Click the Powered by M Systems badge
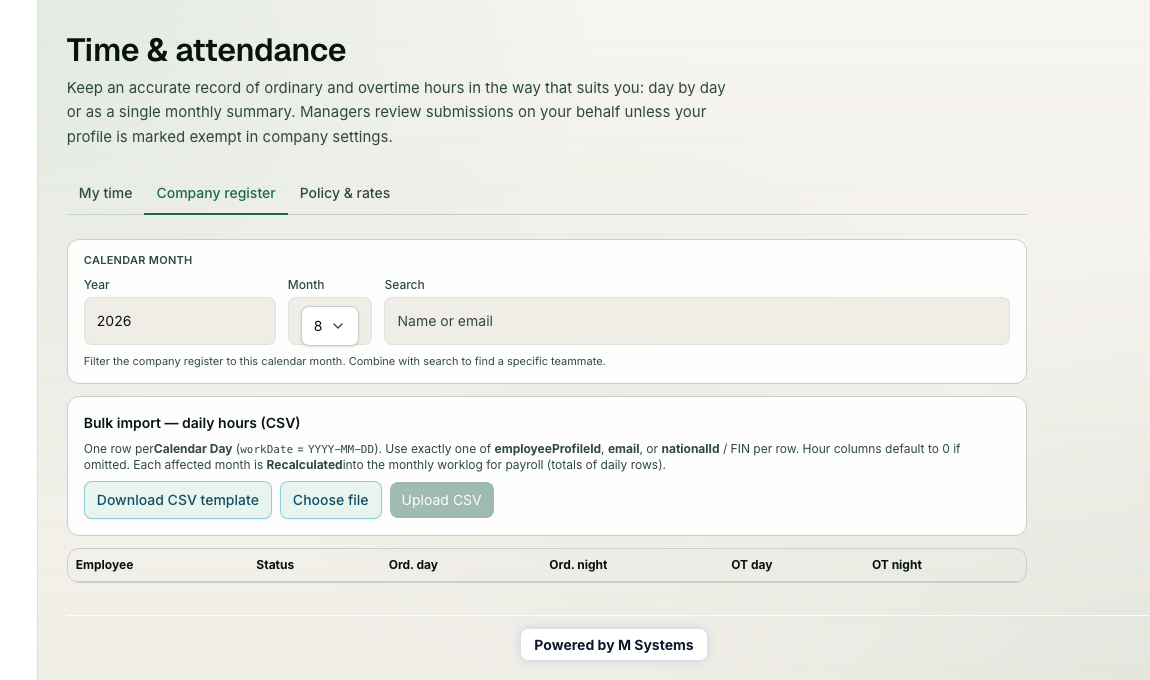This screenshot has height=680, width=1150. tap(614, 645)
